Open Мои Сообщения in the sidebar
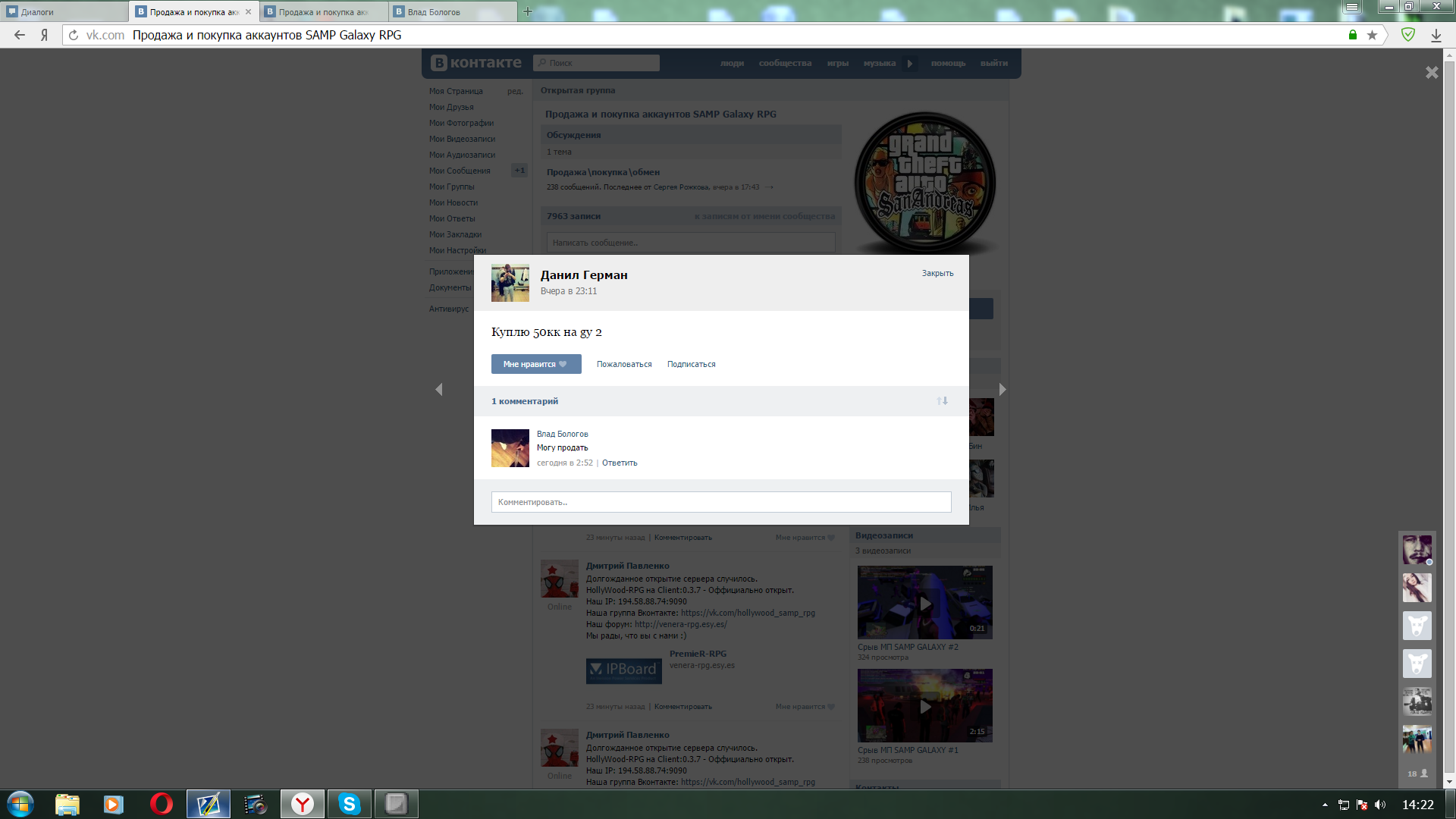This screenshot has height=819, width=1456. (460, 171)
